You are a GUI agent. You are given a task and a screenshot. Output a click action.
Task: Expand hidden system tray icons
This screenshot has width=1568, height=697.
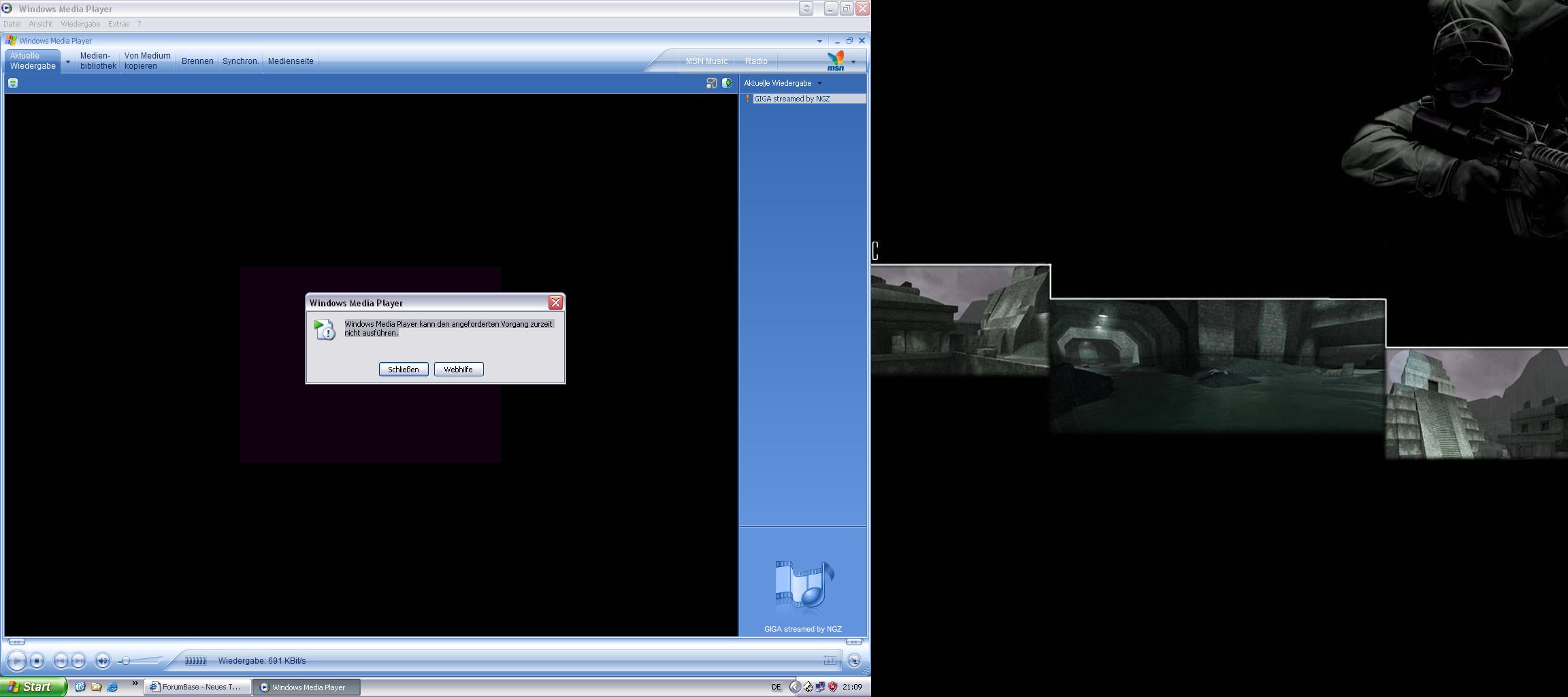click(794, 687)
